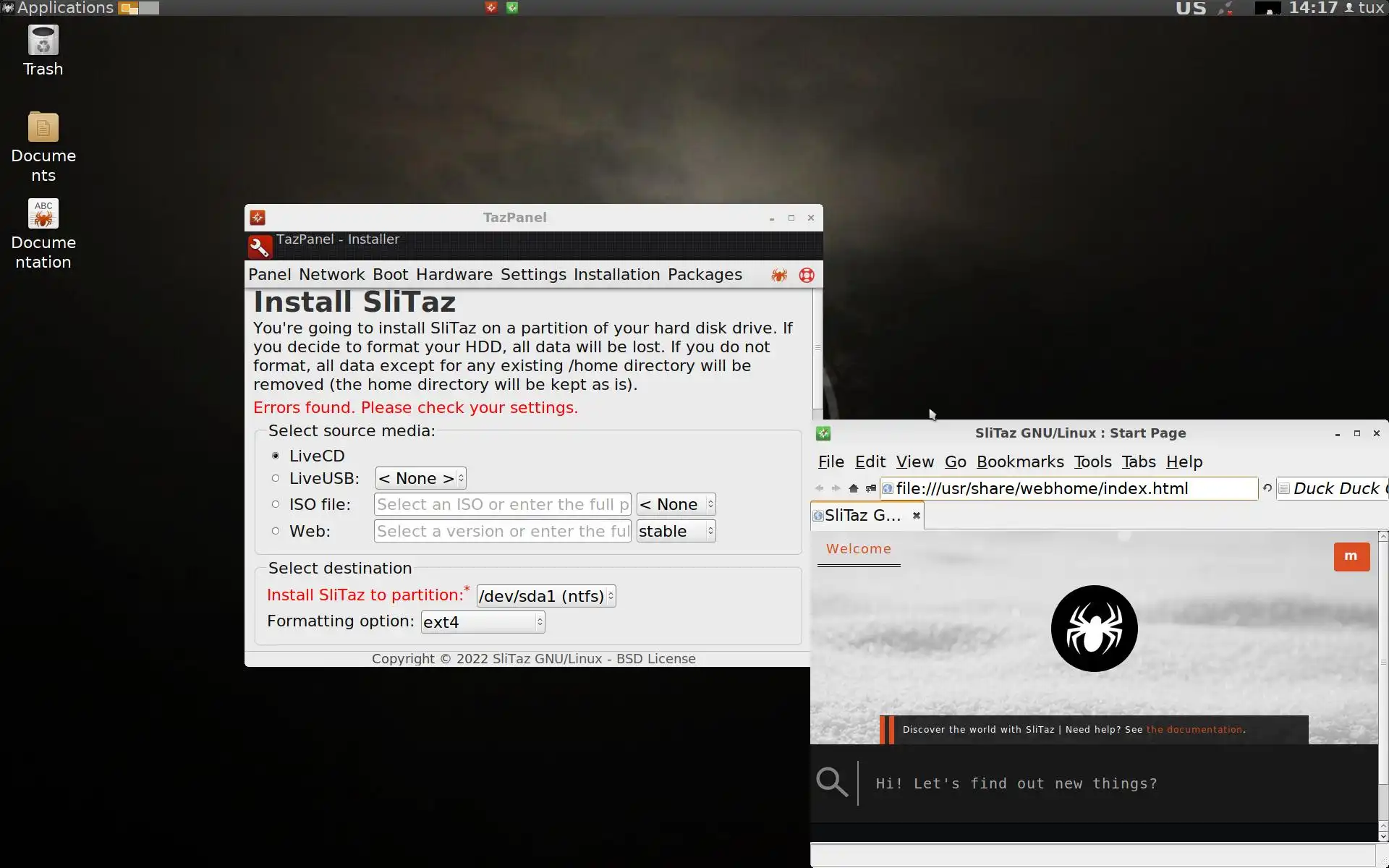Click the ISO file path input field
1389x868 pixels.
pyautogui.click(x=502, y=504)
